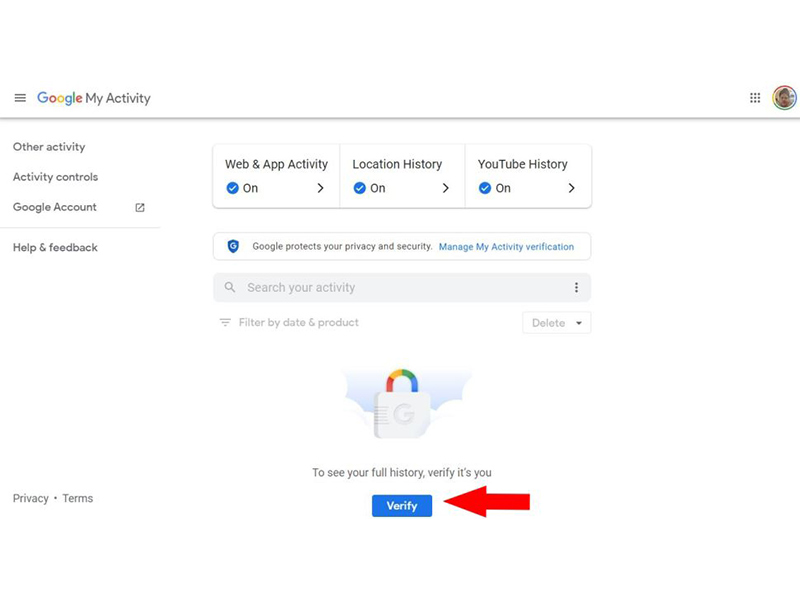This screenshot has height=600, width=800.
Task: Open the Terms link
Action: point(78,498)
